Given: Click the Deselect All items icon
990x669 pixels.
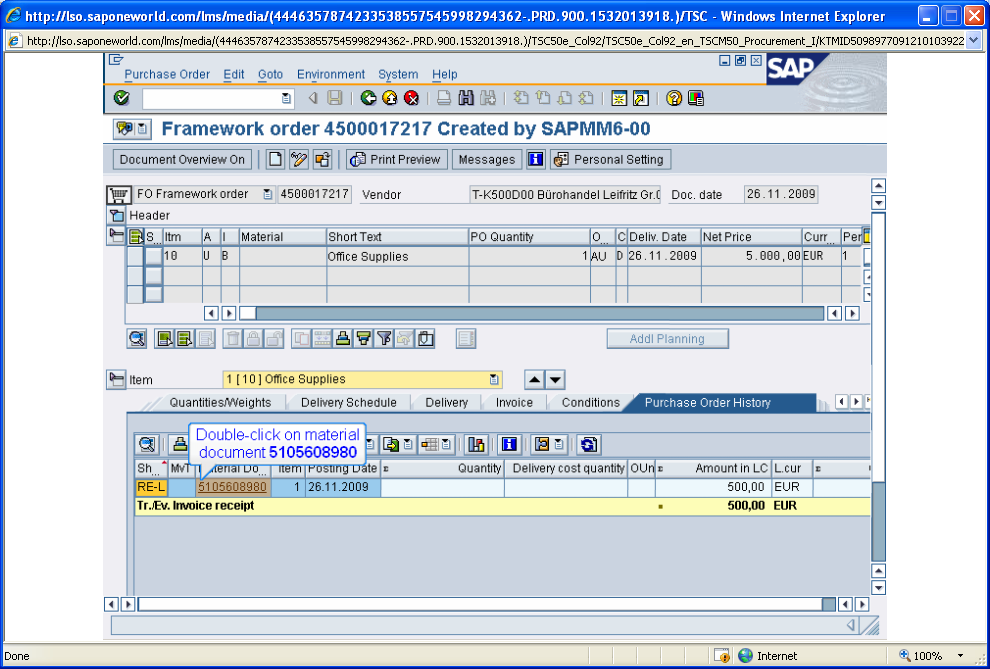Looking at the screenshot, I should [184, 339].
